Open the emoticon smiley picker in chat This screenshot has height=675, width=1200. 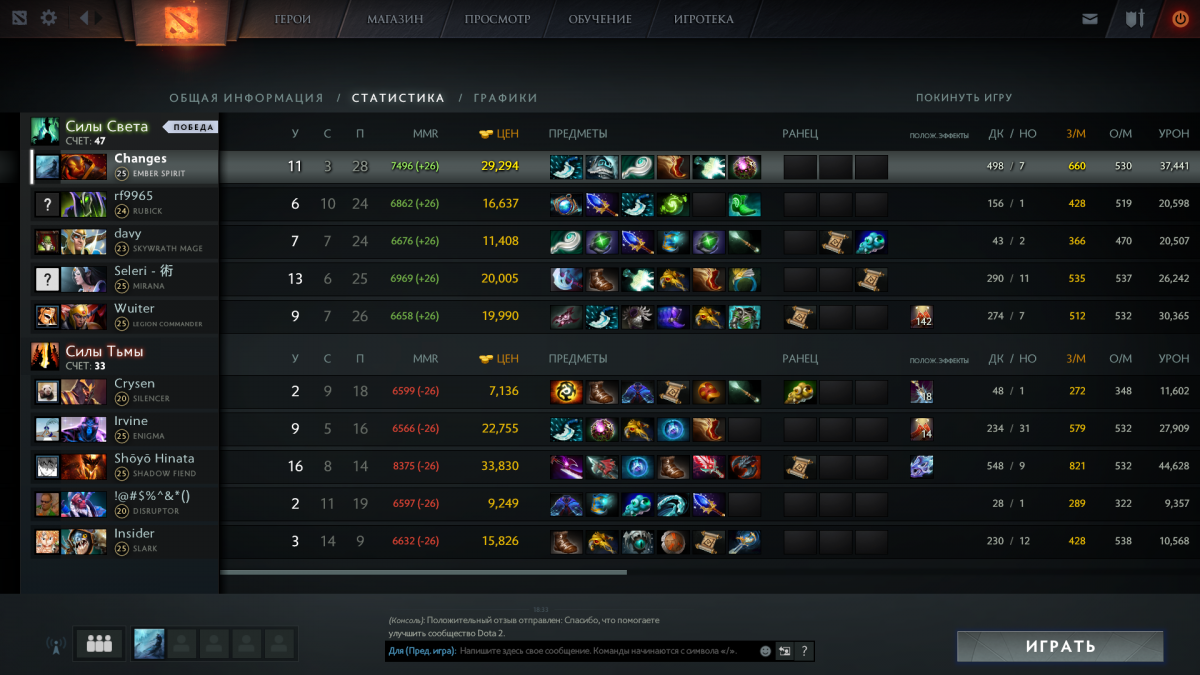(x=765, y=651)
